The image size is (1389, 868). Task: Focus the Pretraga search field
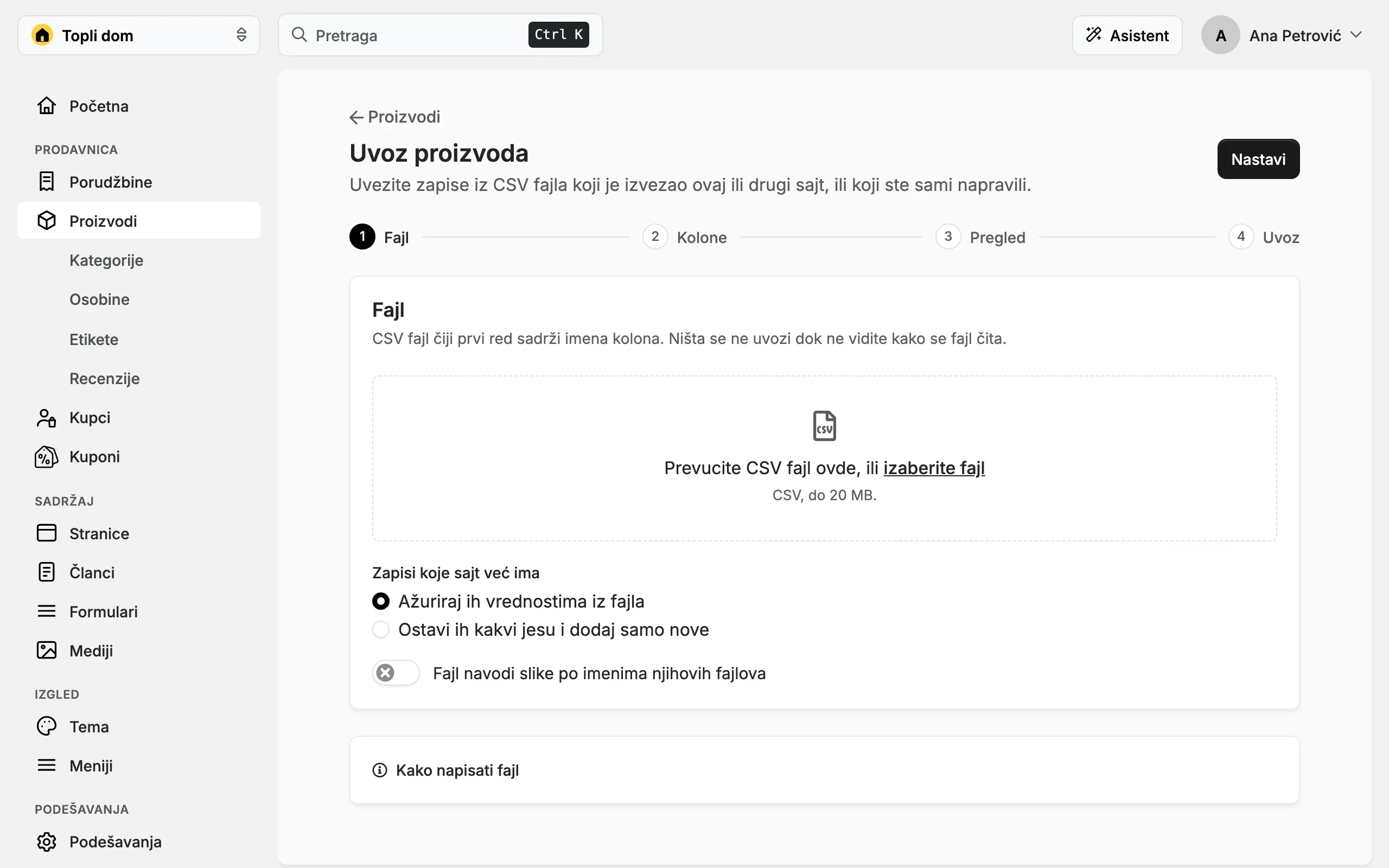point(440,35)
